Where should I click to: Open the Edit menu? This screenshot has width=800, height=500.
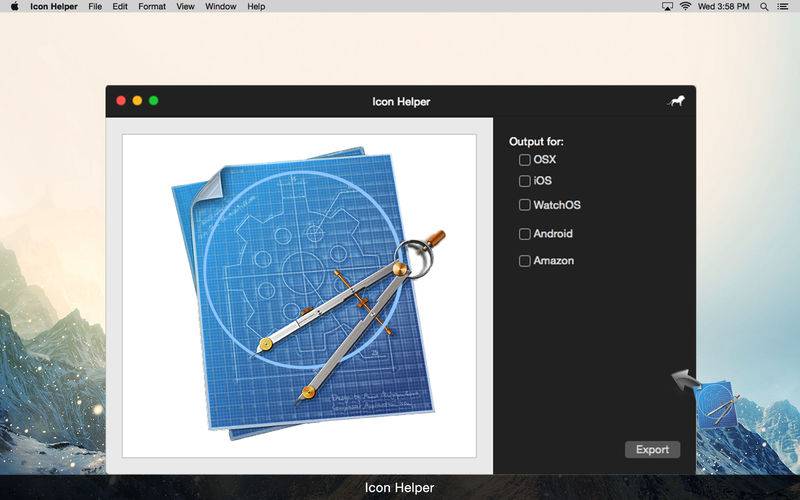tap(120, 7)
